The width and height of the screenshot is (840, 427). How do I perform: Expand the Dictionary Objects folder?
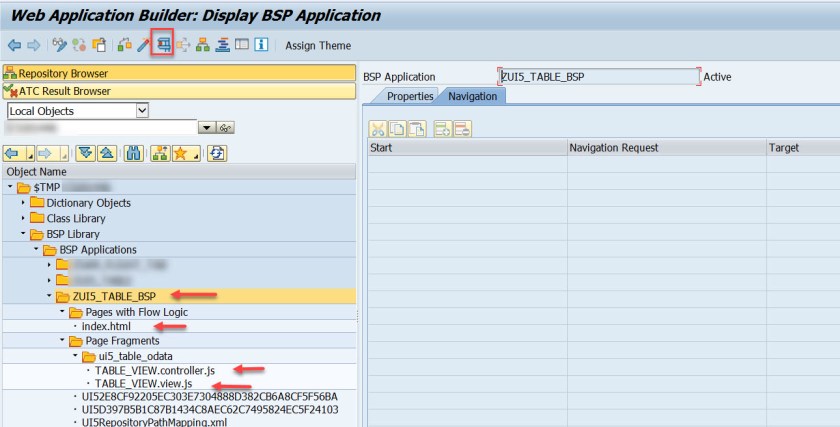(24, 203)
